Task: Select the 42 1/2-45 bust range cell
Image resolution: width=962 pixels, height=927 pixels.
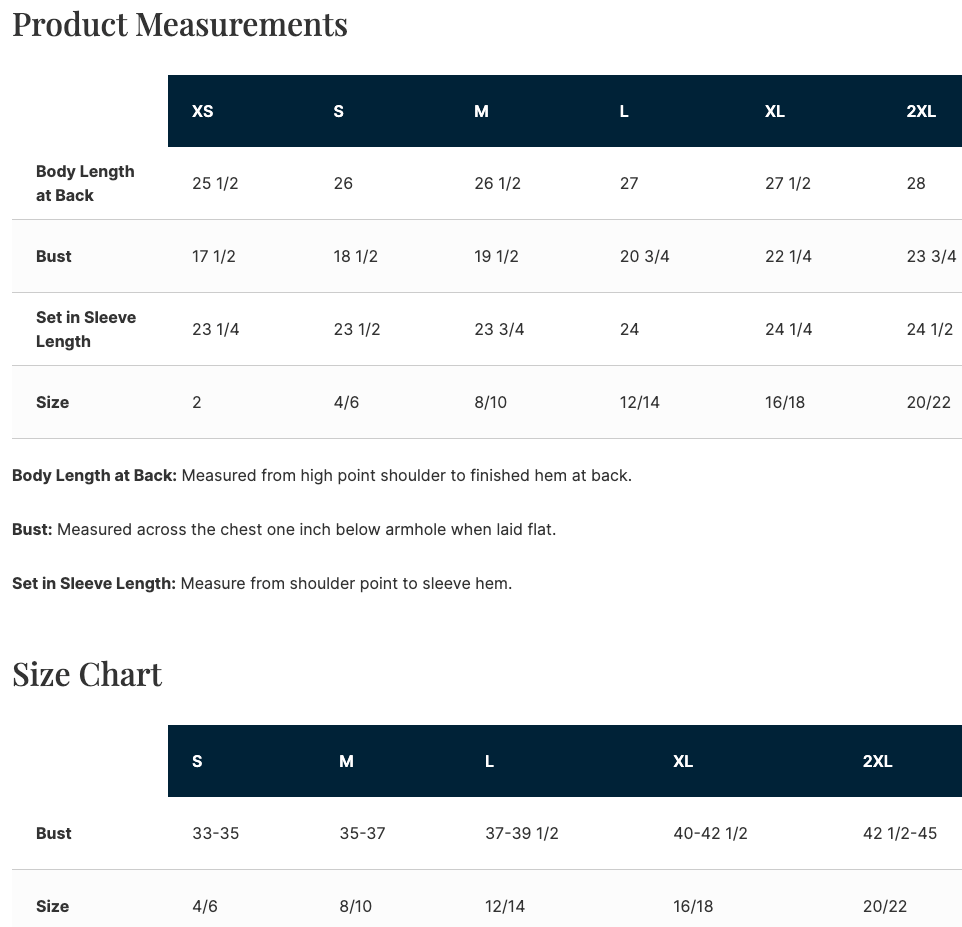Action: tap(899, 833)
